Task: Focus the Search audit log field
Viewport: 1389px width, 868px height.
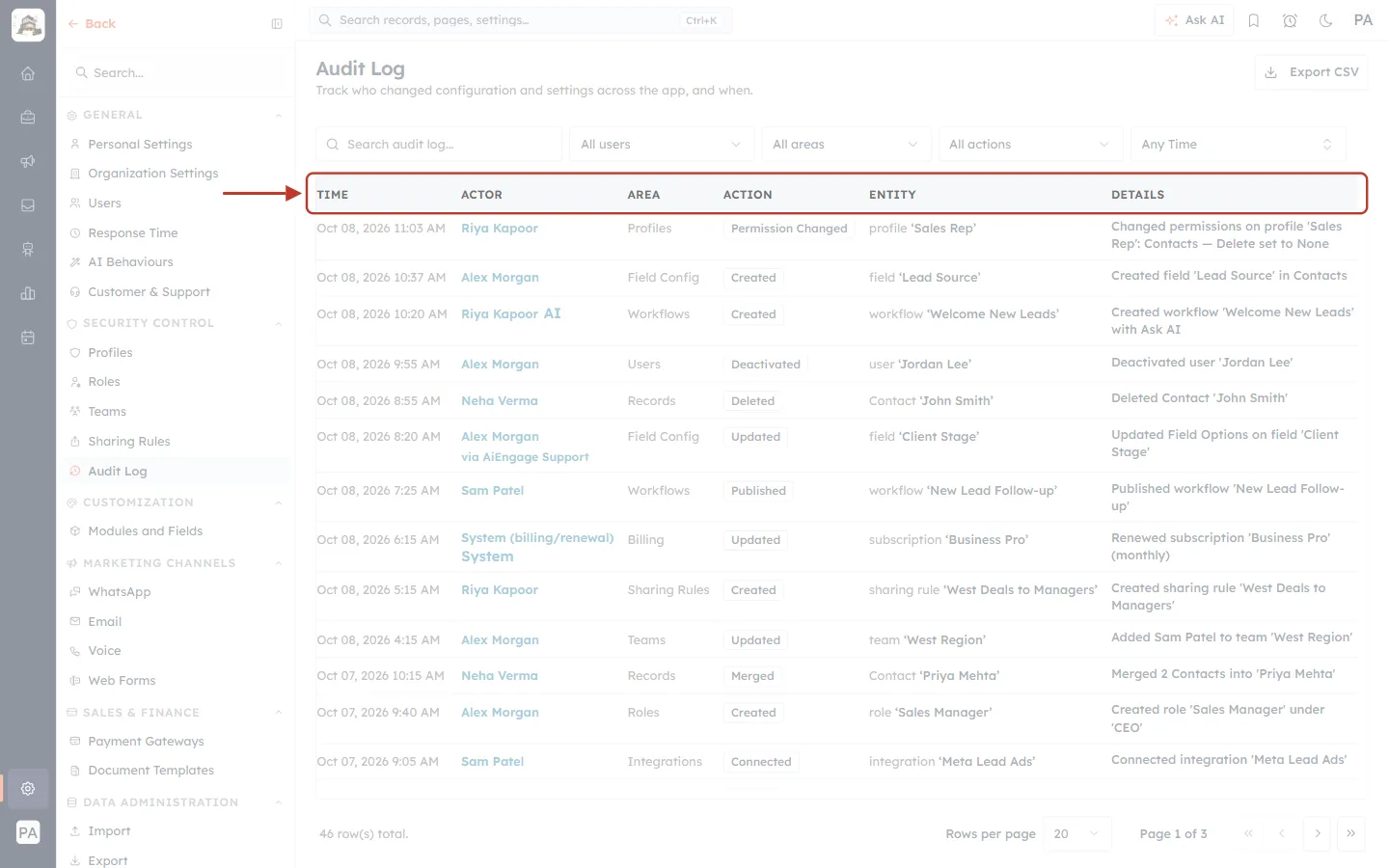Action: 439,145
